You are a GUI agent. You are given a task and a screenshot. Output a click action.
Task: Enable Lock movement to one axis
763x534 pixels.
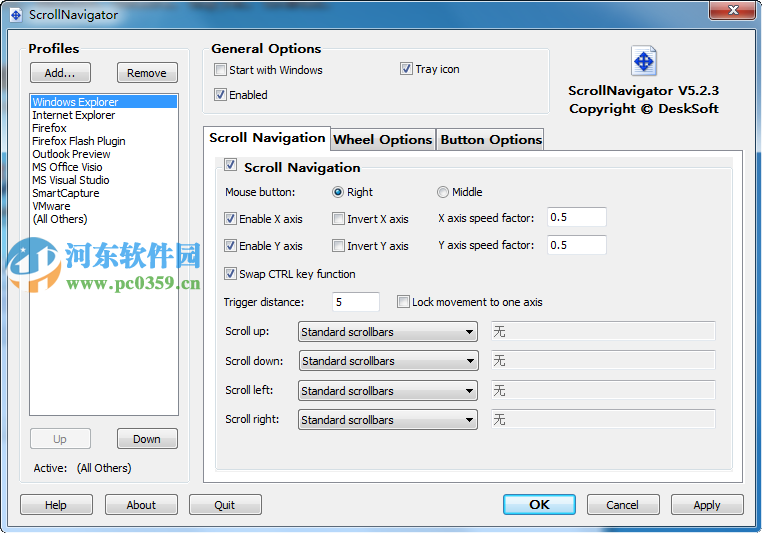coord(403,302)
